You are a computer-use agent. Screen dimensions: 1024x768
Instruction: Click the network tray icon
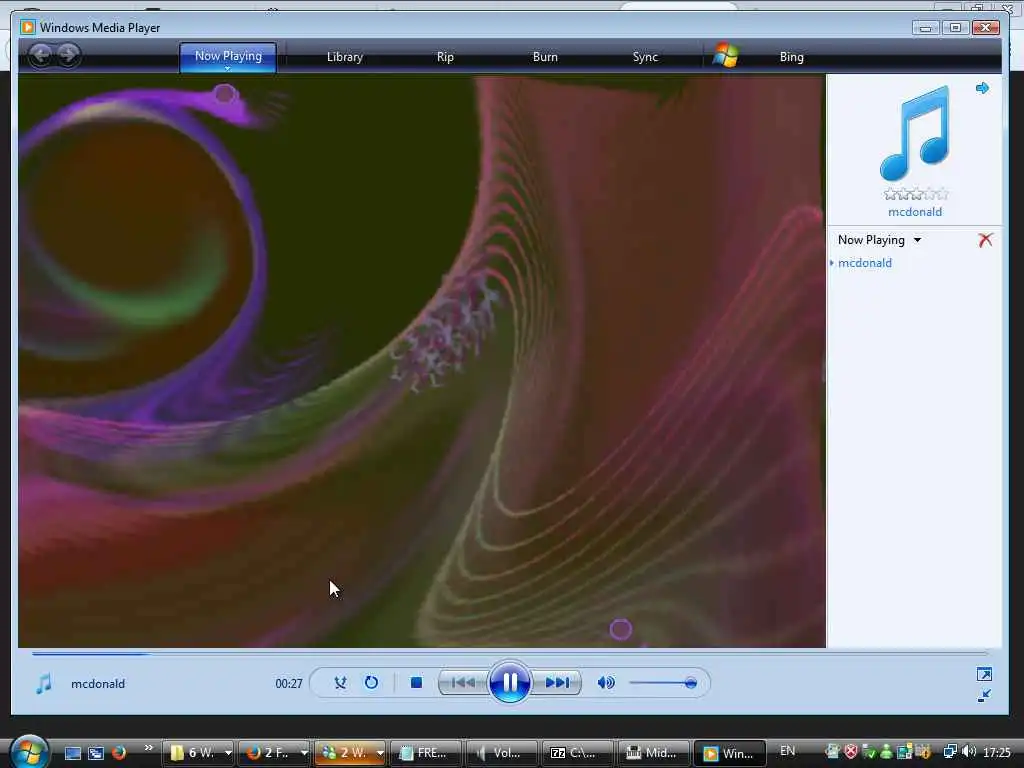coord(950,752)
